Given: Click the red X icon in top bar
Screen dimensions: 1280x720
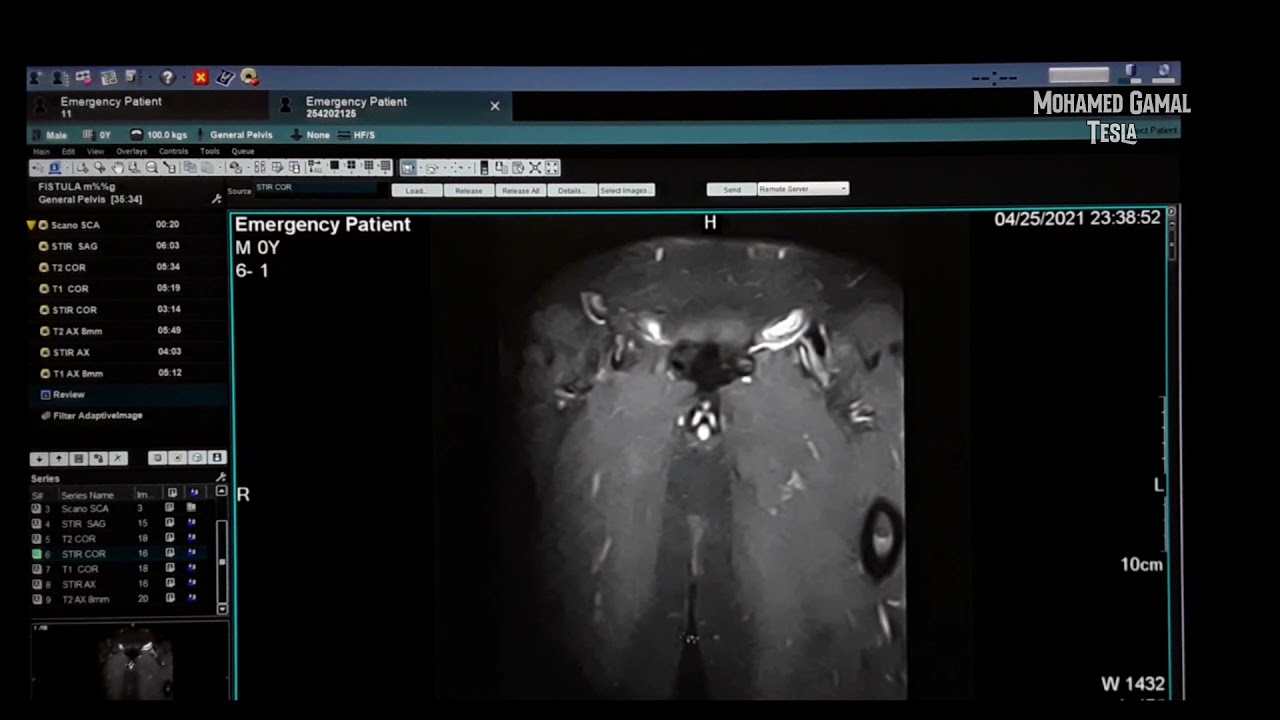Looking at the screenshot, I should [x=201, y=77].
